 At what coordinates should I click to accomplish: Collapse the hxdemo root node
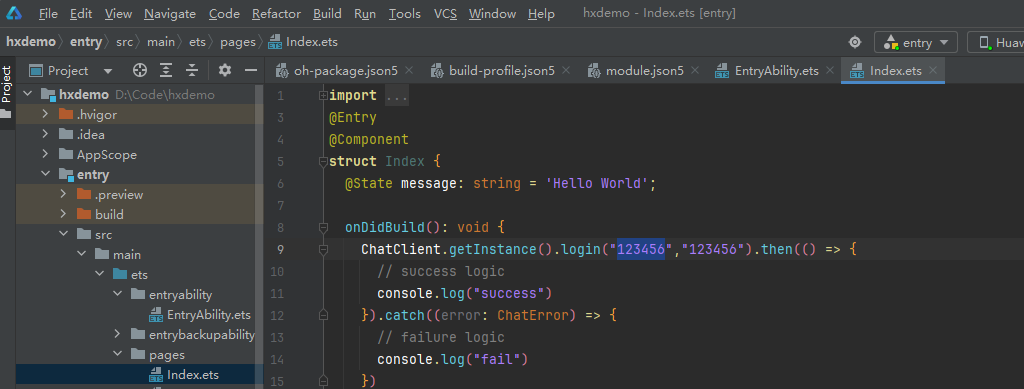[27, 95]
